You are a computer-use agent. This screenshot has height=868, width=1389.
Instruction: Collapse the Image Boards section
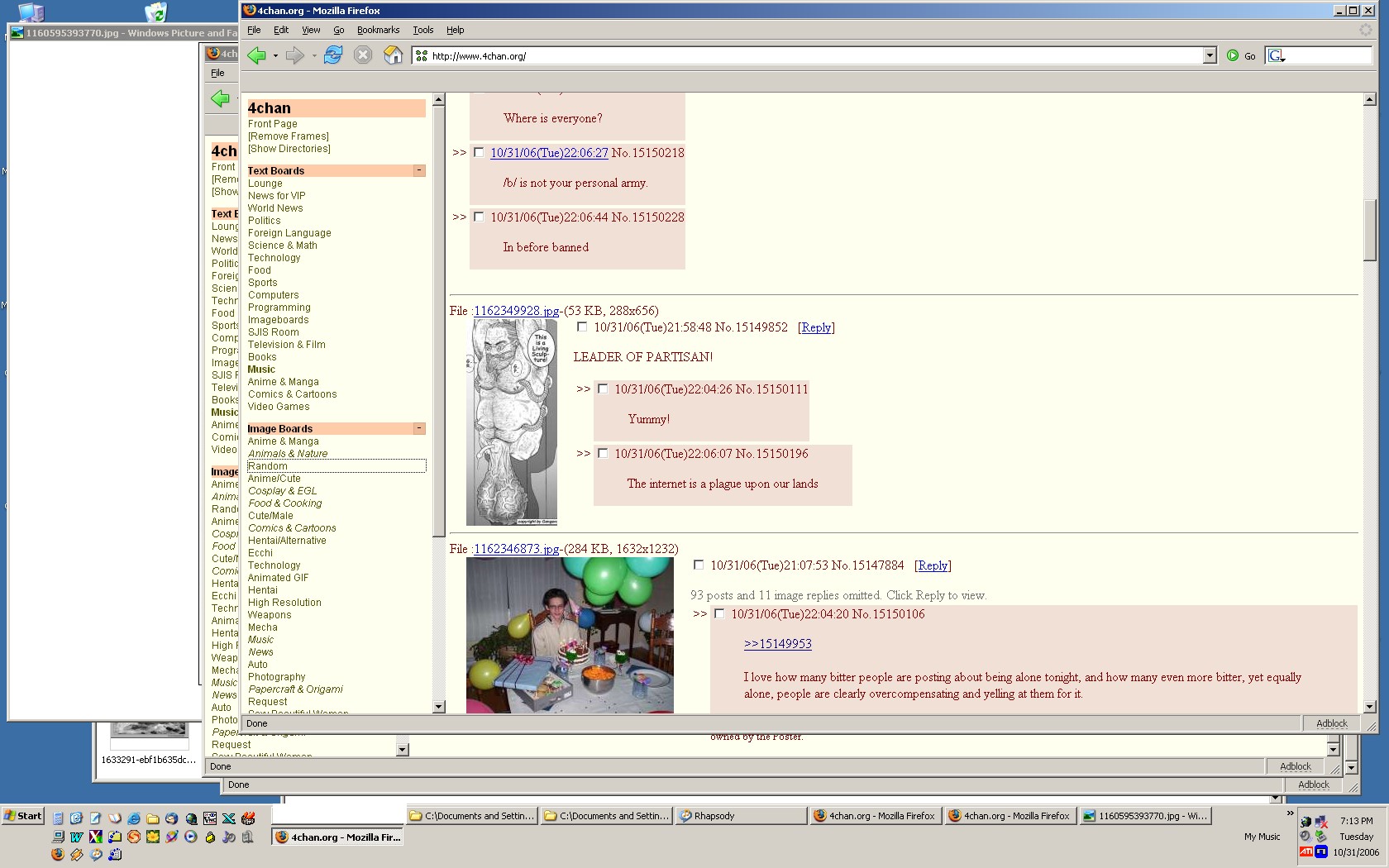419,428
